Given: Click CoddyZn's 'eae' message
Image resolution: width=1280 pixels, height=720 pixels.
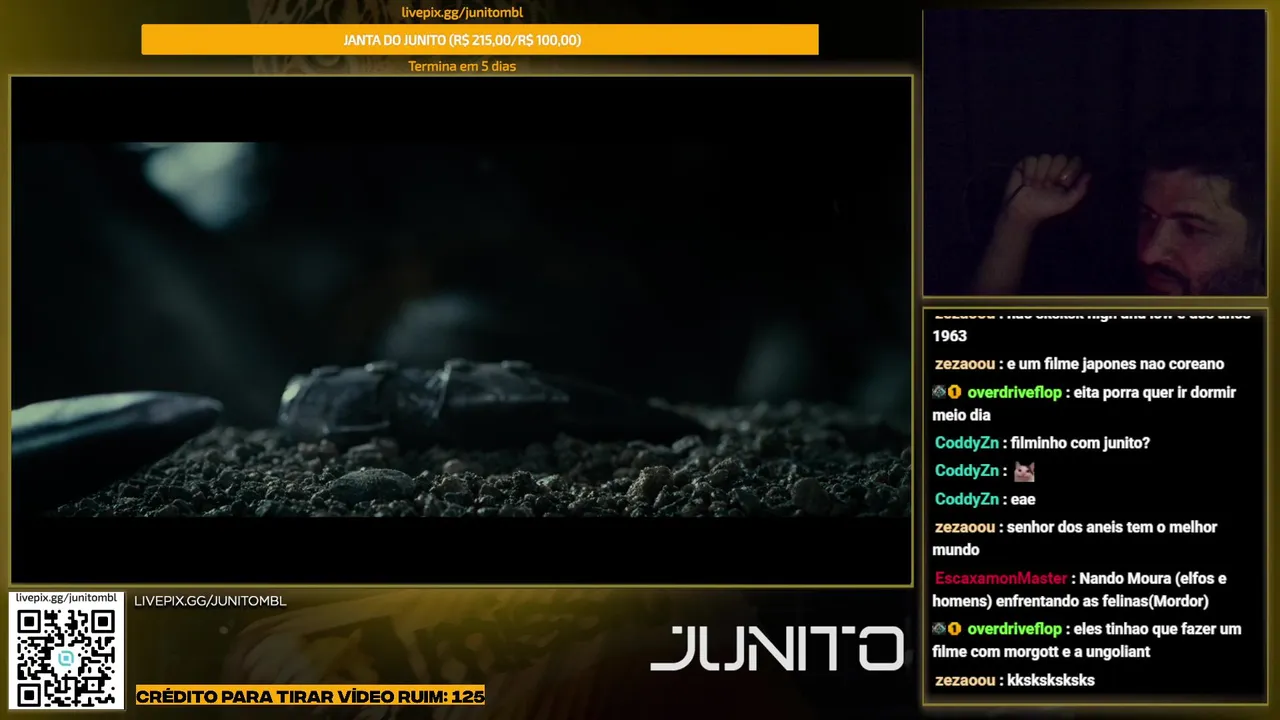Looking at the screenshot, I should (985, 499).
